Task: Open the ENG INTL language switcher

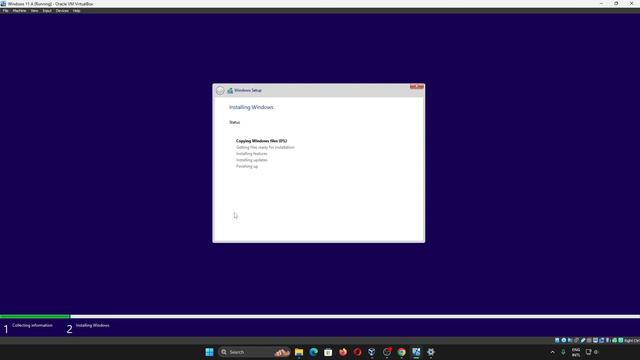Action: click(576, 352)
